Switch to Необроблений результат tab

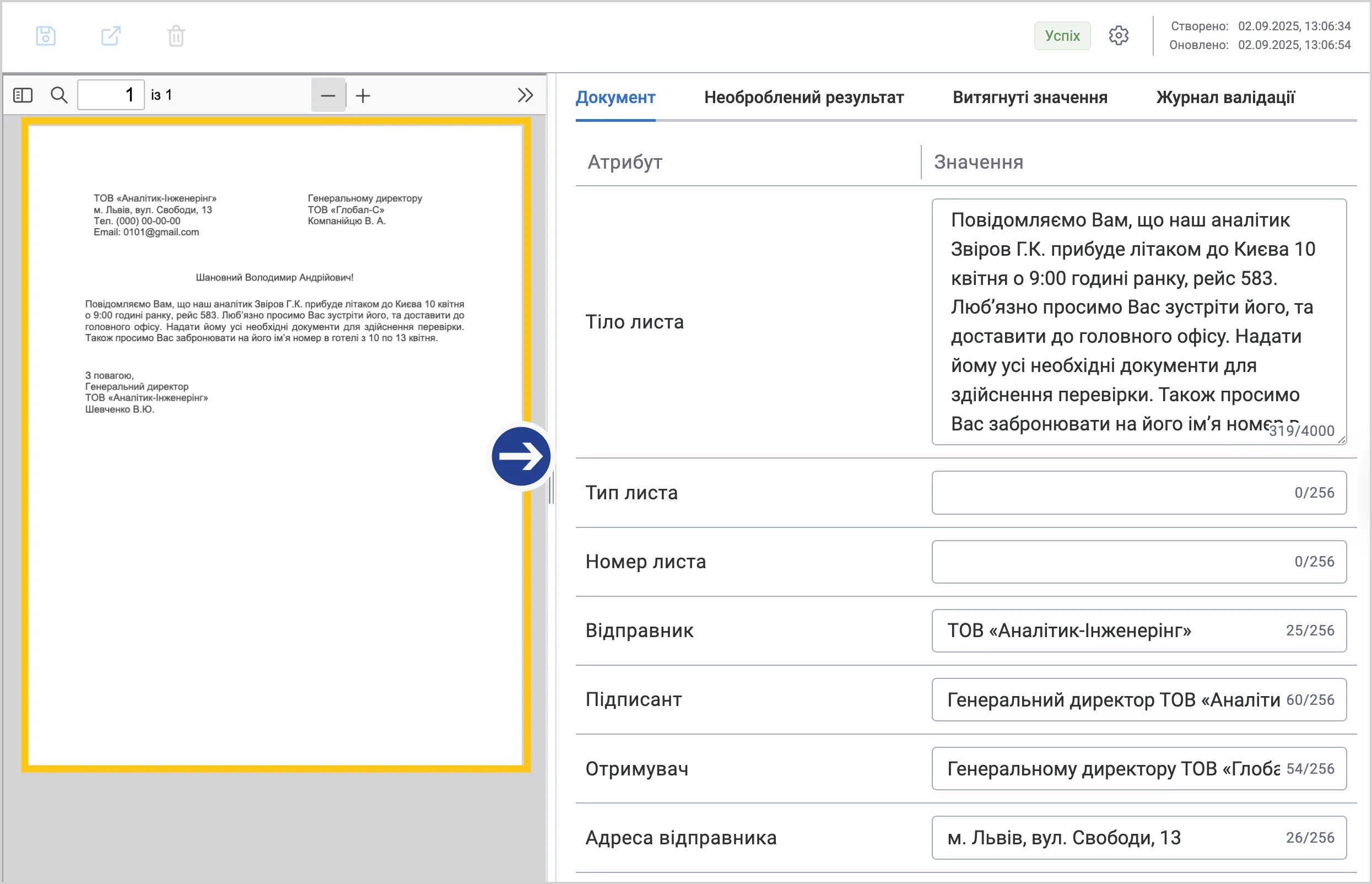tap(804, 98)
